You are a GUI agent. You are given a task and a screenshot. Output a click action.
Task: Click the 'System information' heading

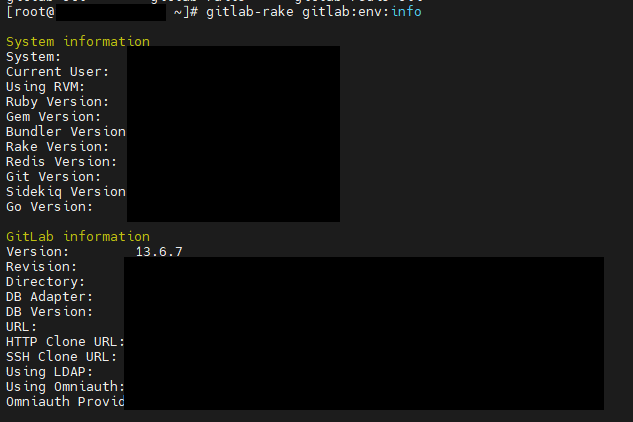pos(78,42)
